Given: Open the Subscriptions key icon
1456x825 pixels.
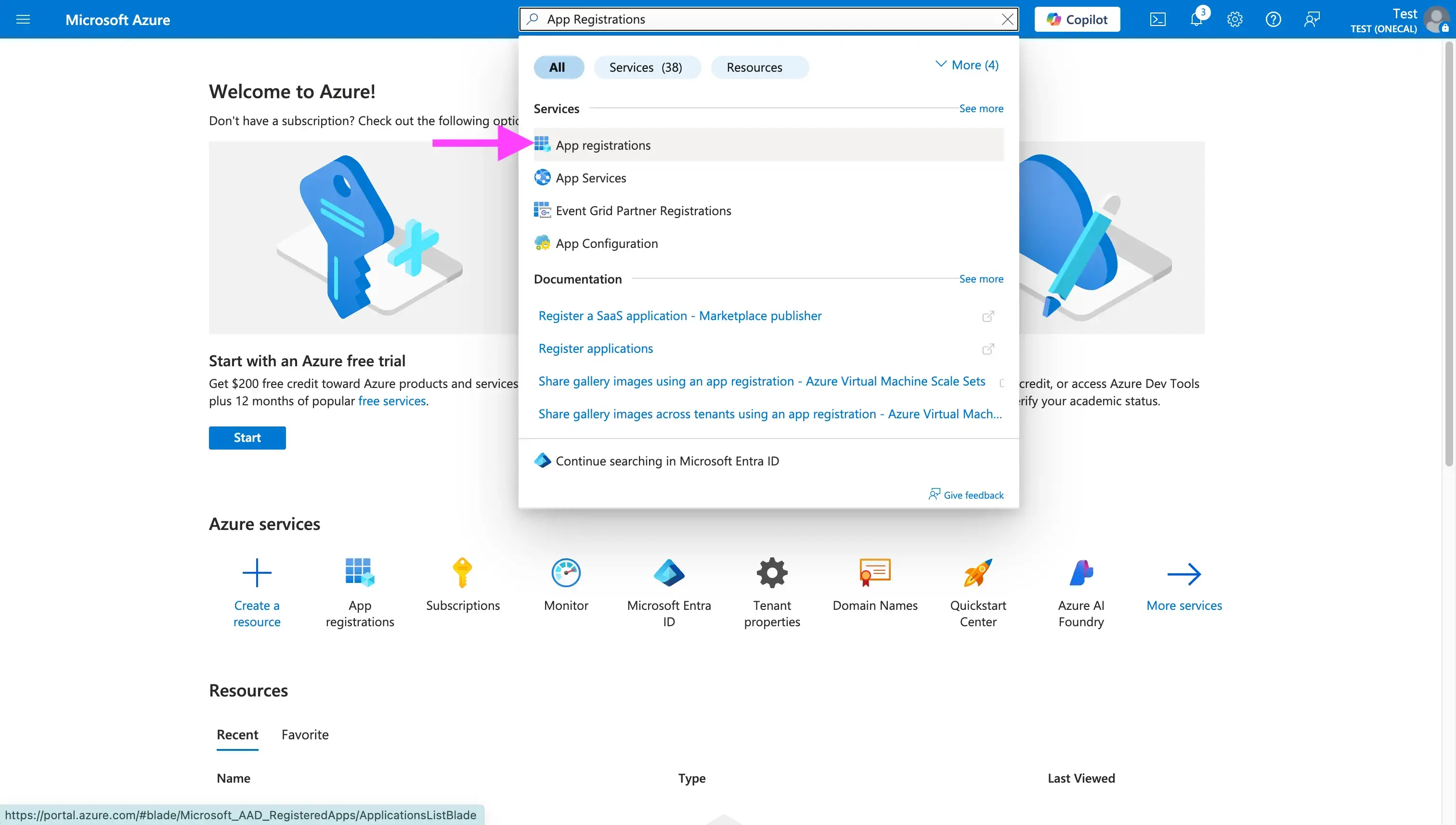Looking at the screenshot, I should click(x=463, y=572).
